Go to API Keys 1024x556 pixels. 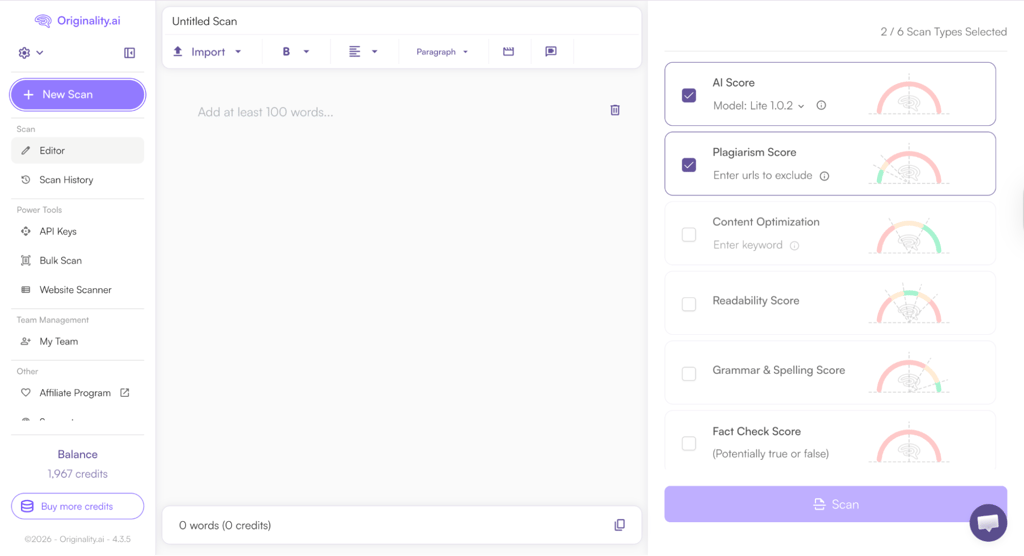(x=78, y=231)
